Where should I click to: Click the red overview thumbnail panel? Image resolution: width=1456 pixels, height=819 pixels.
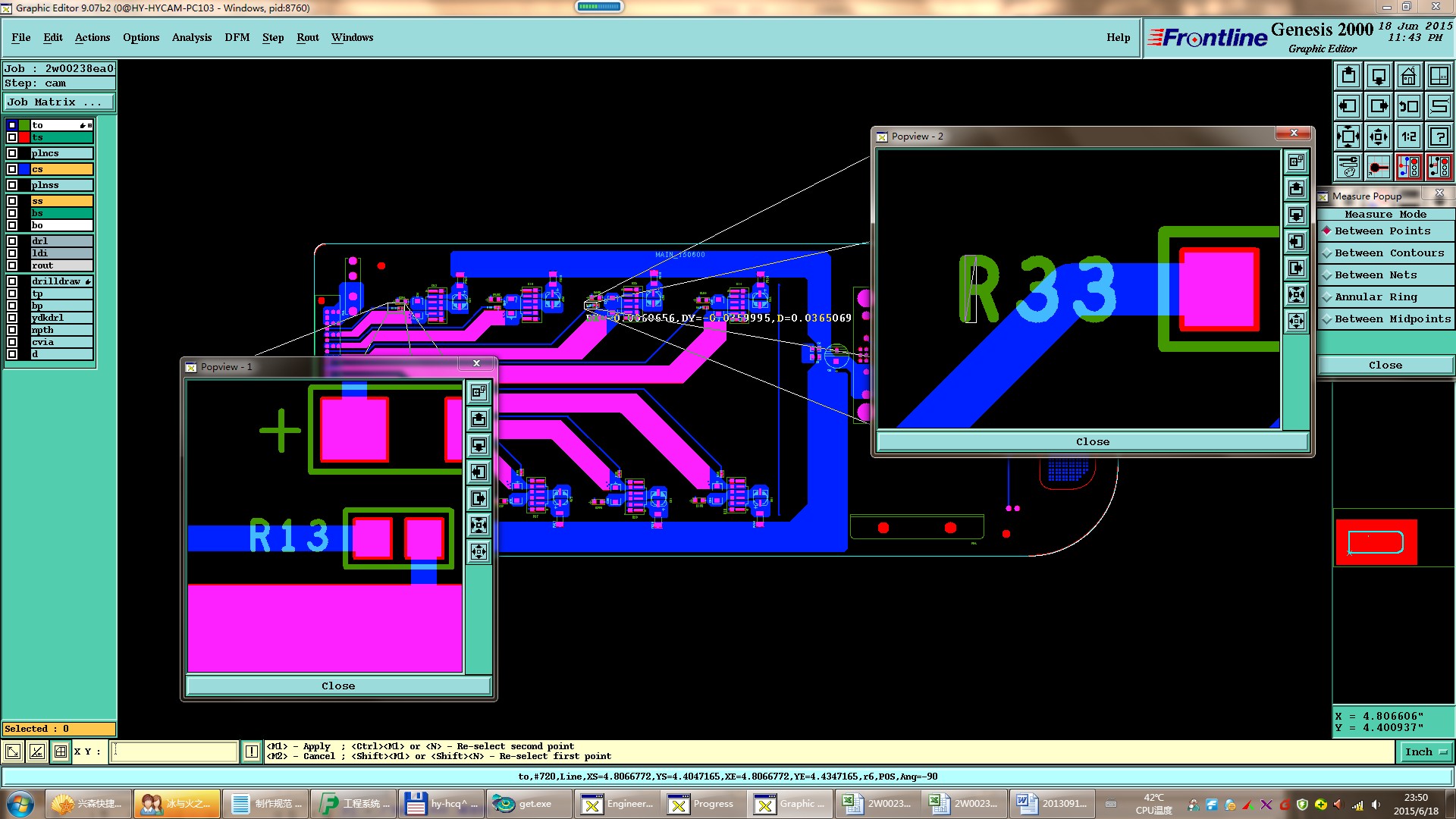point(1376,542)
